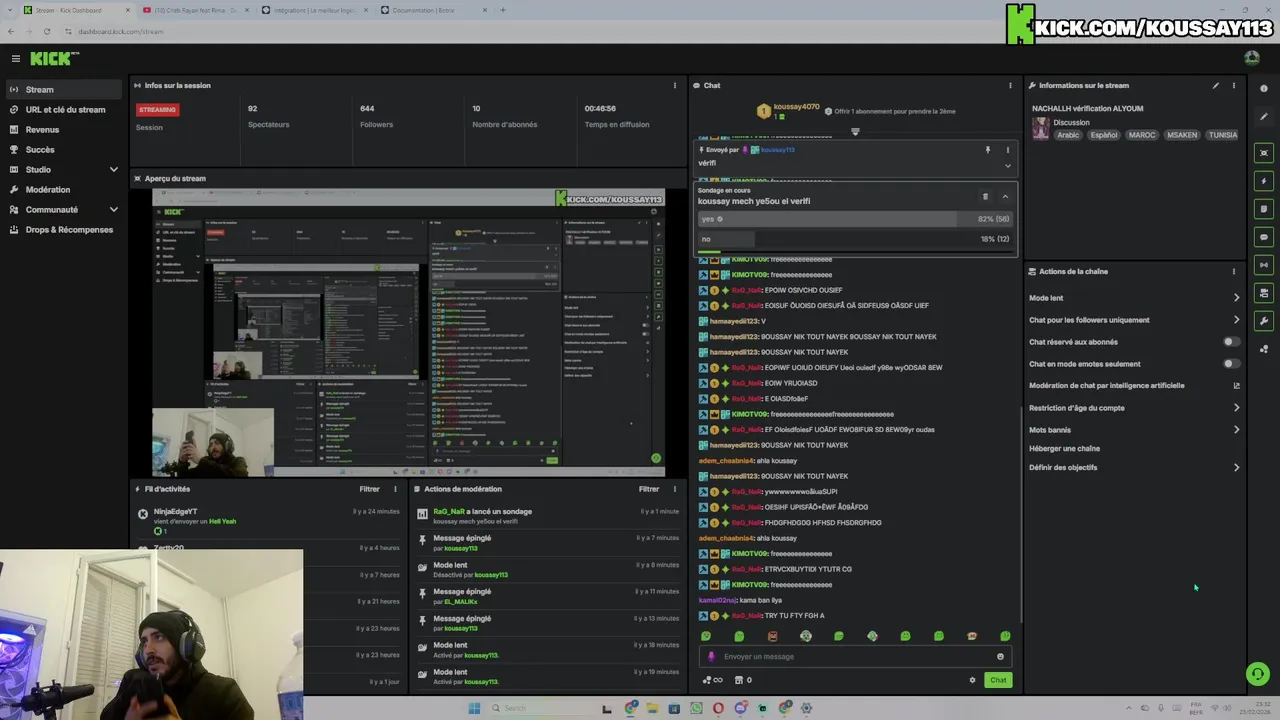Open Drops & Récompenses sidebar item
Viewport: 1280px width, 720px height.
click(63, 229)
